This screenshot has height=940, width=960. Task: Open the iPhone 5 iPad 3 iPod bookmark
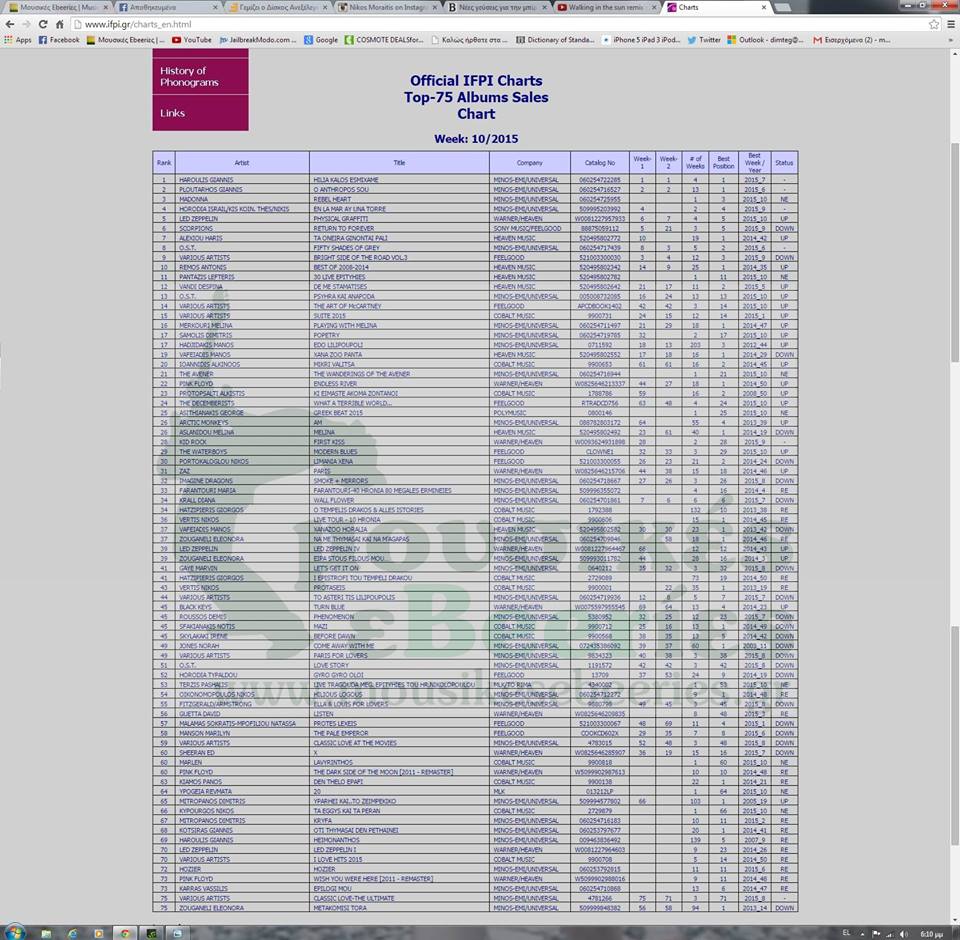point(641,40)
